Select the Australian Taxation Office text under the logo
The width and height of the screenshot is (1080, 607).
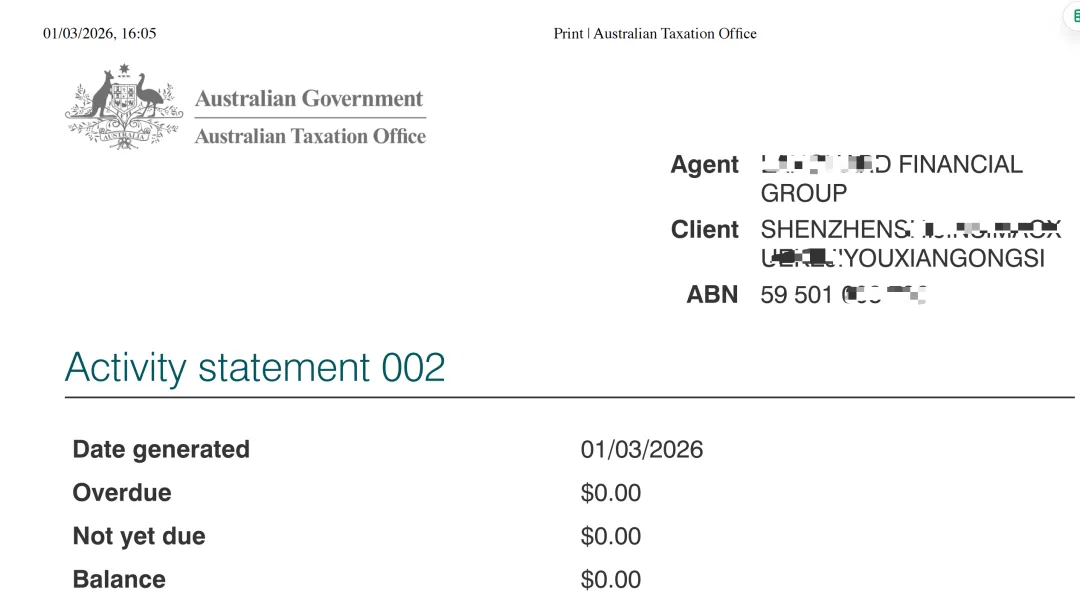[310, 136]
